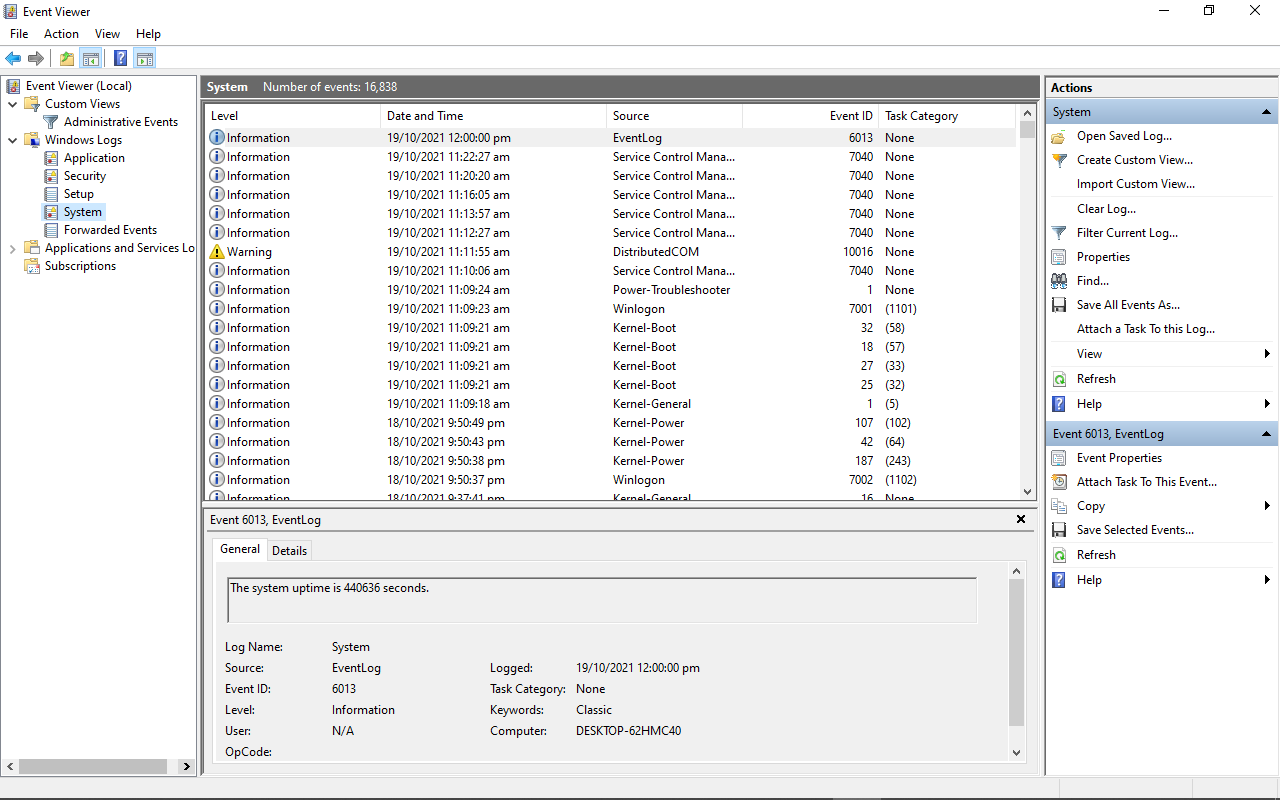Image resolution: width=1280 pixels, height=800 pixels.
Task: Click the Up One Level folder icon
Action: pos(66,58)
